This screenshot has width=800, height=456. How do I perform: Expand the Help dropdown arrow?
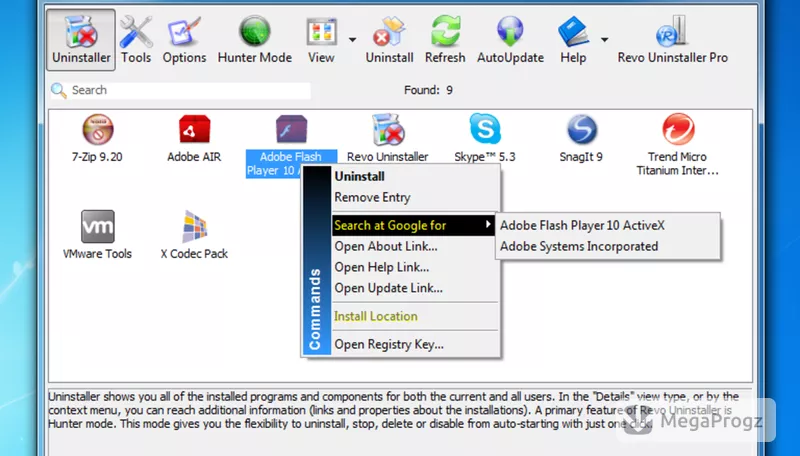coord(605,39)
